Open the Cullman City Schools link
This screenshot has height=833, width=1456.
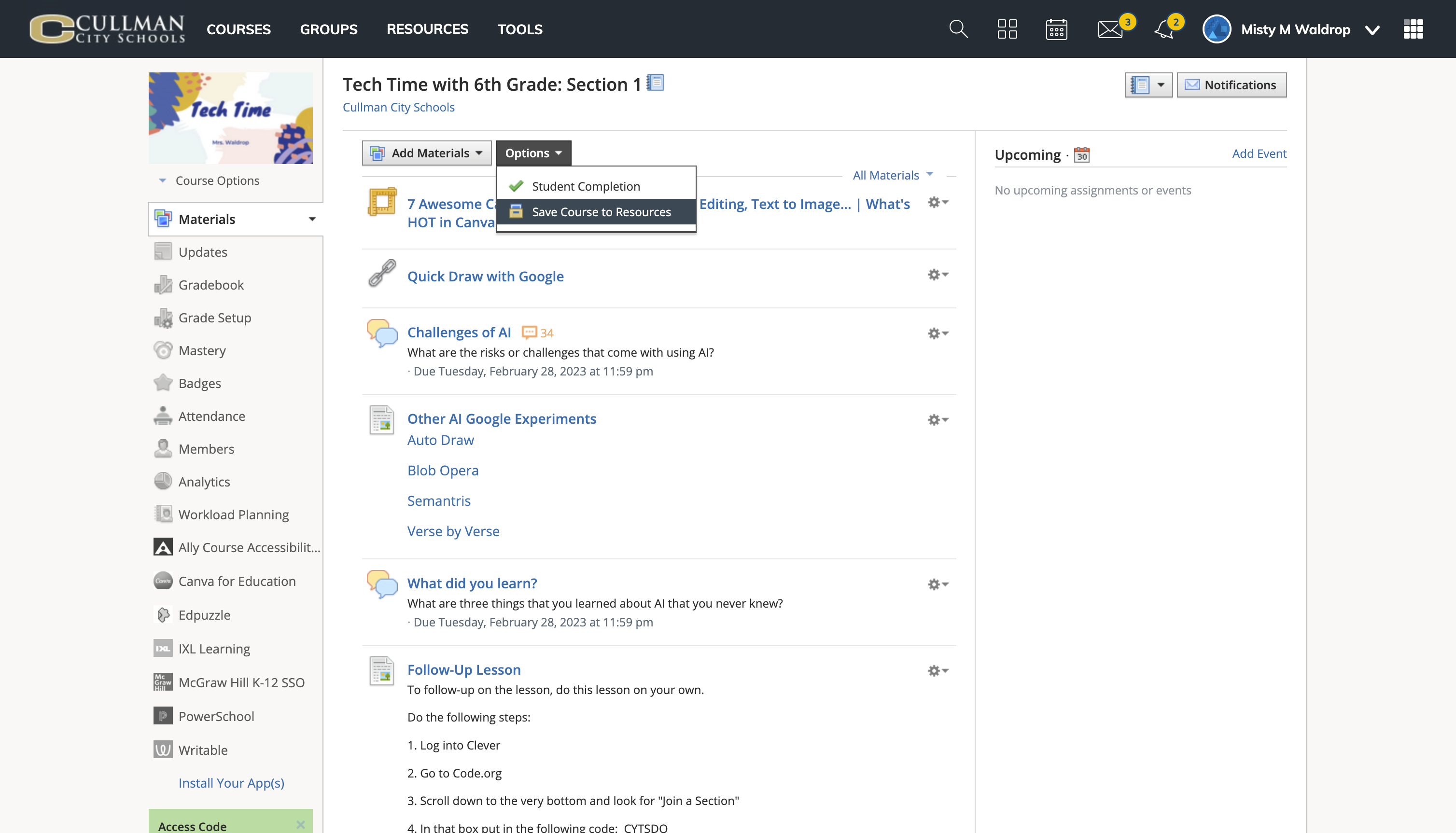398,108
